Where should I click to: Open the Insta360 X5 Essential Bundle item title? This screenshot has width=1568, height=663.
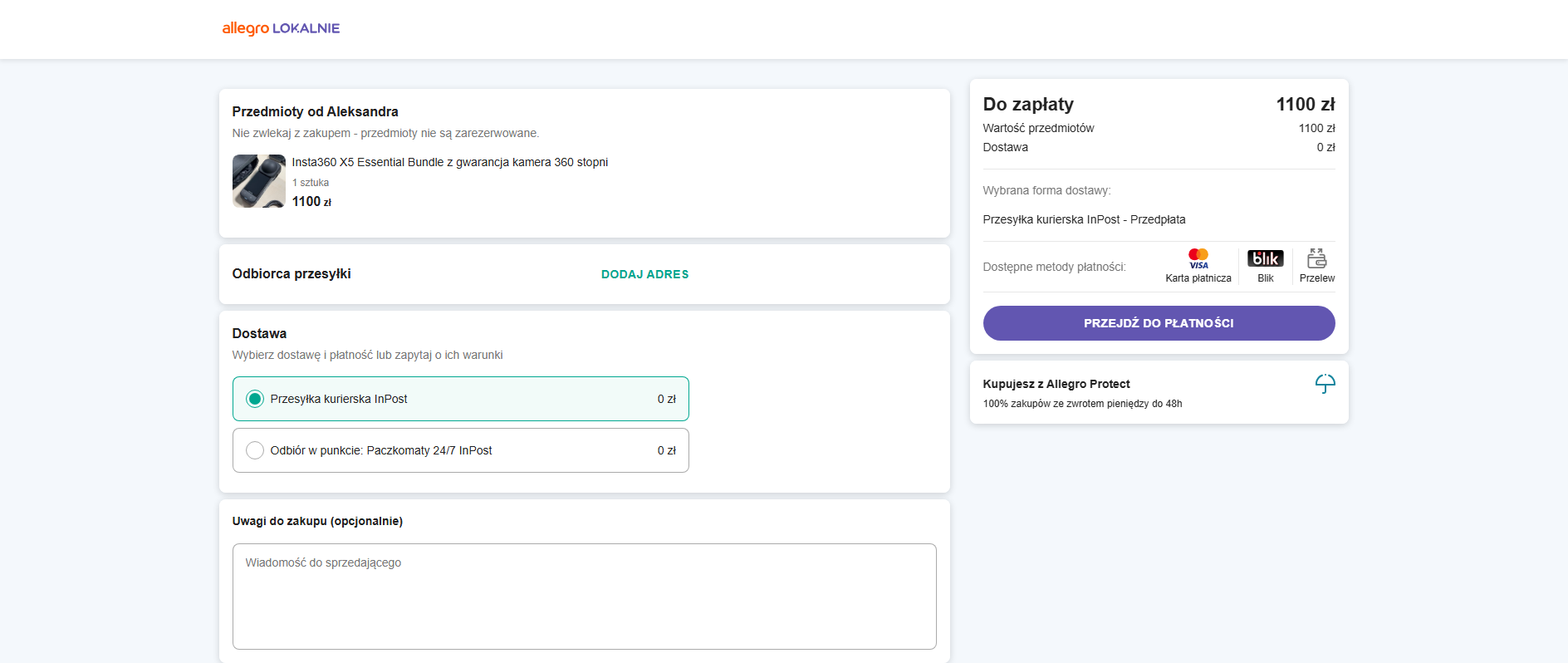coord(450,162)
